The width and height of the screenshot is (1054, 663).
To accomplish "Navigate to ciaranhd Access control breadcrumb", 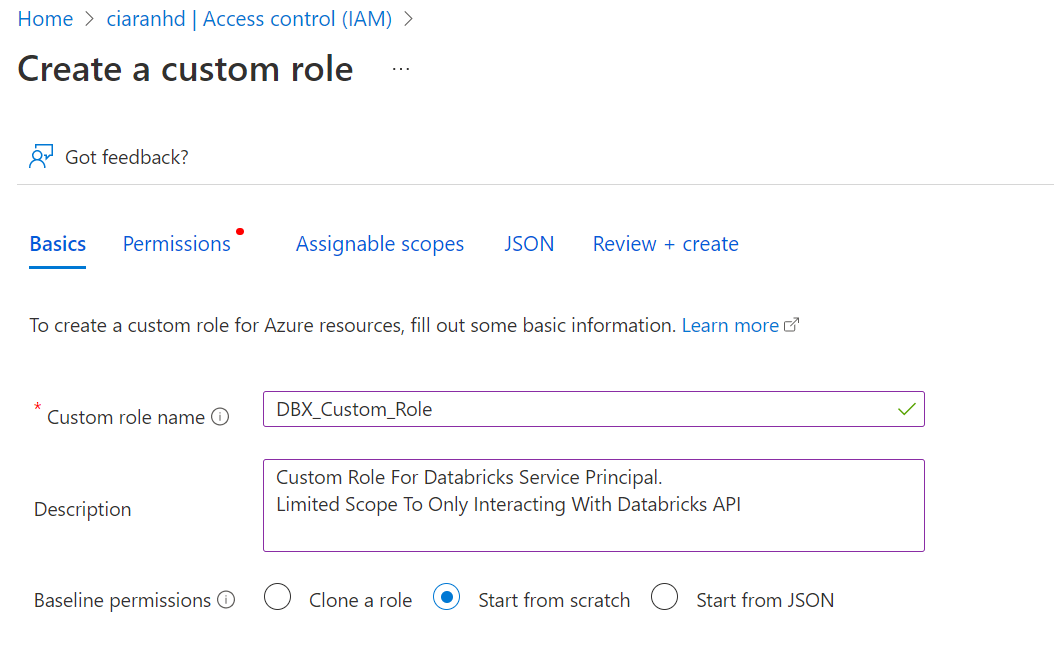I will pyautogui.click(x=249, y=19).
